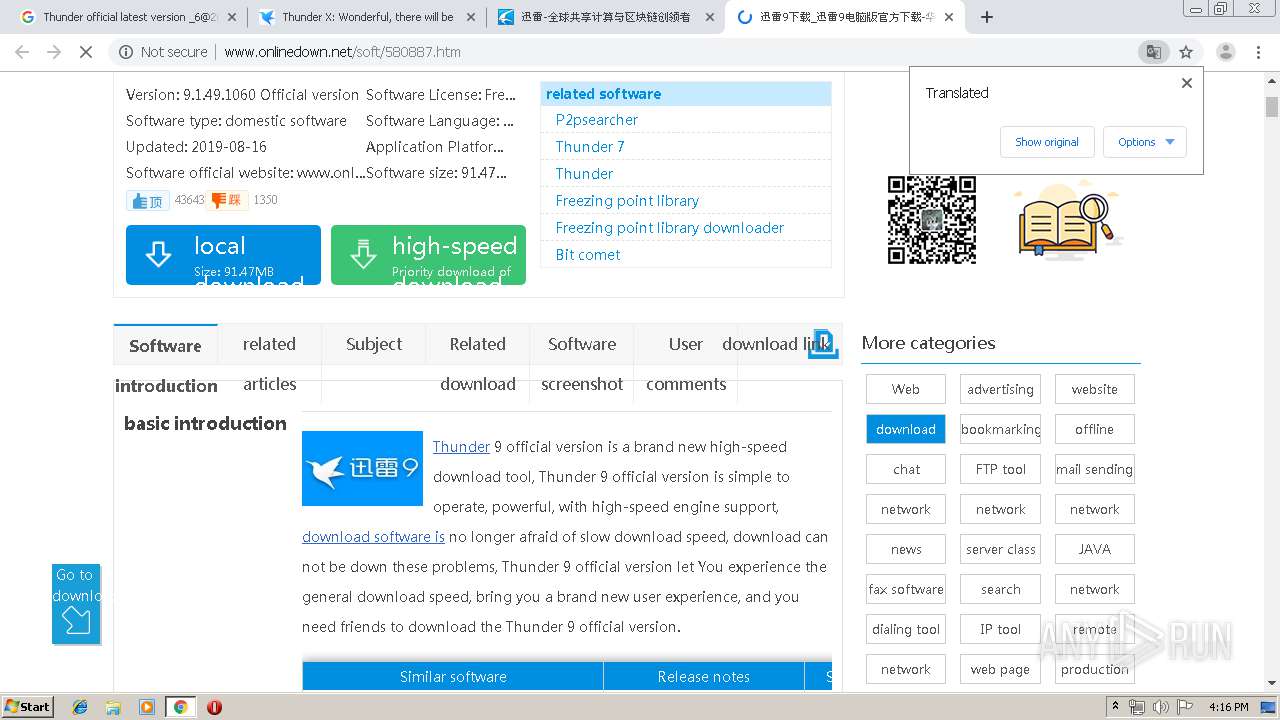This screenshot has height=720, width=1280.
Task: Launch Internet Explorer from taskbar
Action: 81,707
